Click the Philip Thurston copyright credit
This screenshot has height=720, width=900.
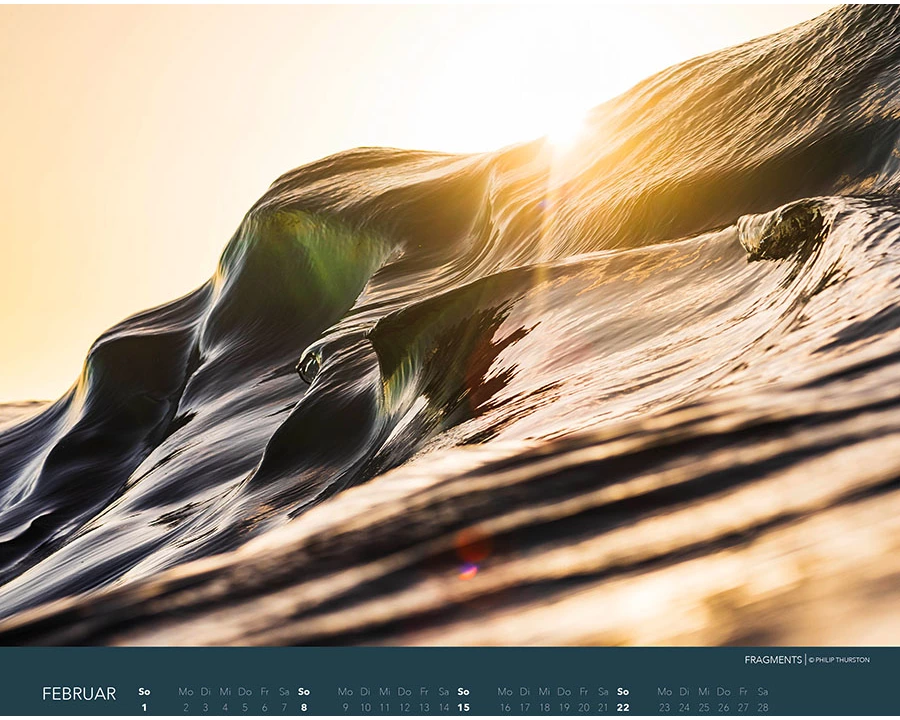tap(839, 660)
